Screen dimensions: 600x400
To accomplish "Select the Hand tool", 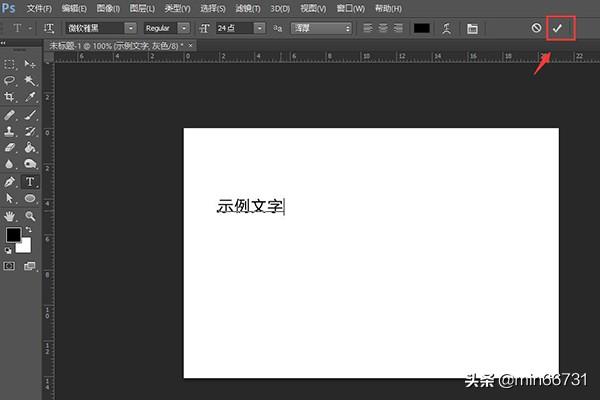I will [10, 216].
